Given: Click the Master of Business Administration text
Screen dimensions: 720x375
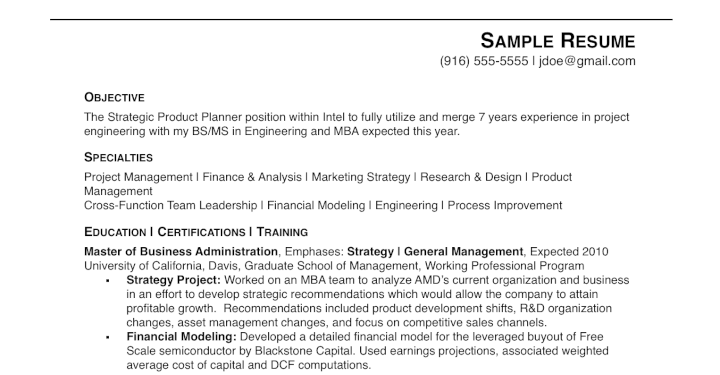Looking at the screenshot, I should [181, 252].
